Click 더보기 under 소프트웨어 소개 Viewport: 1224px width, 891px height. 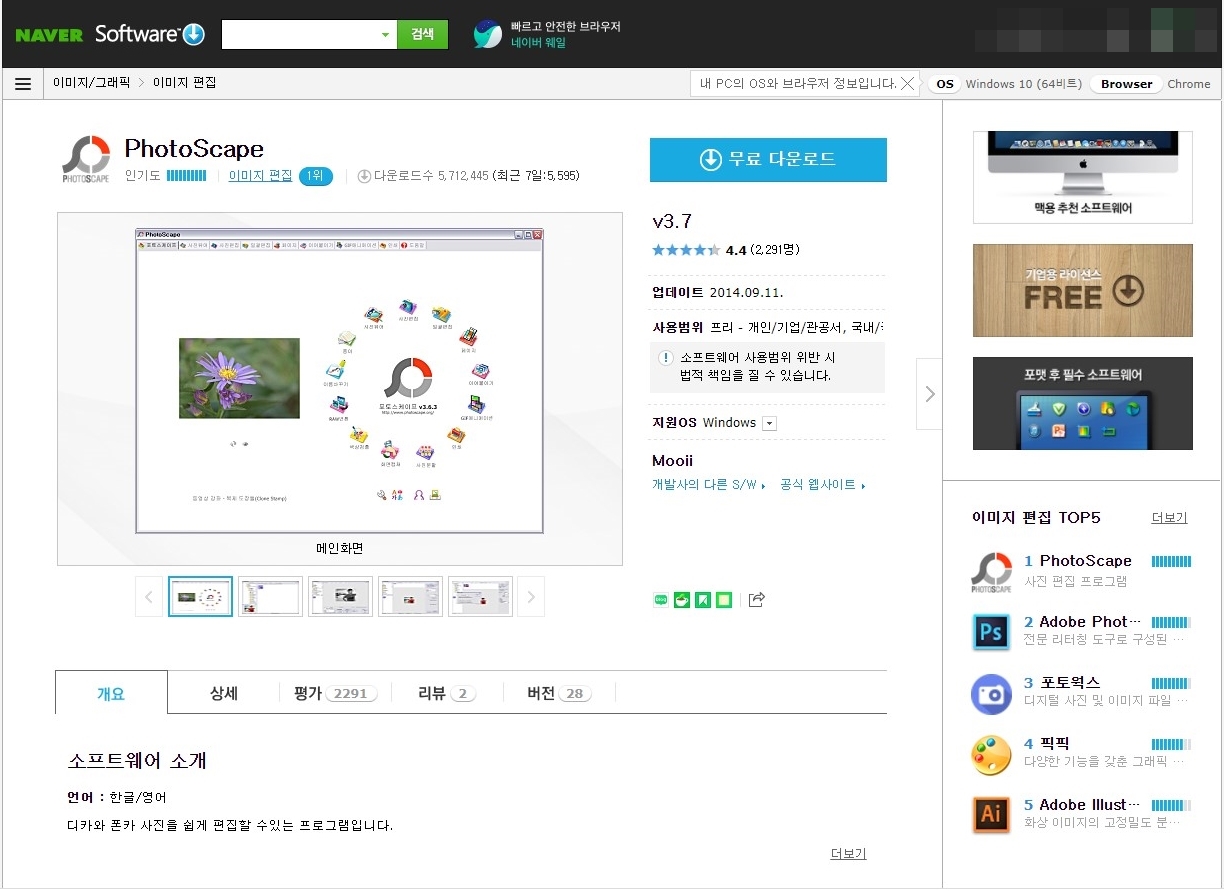click(x=848, y=854)
